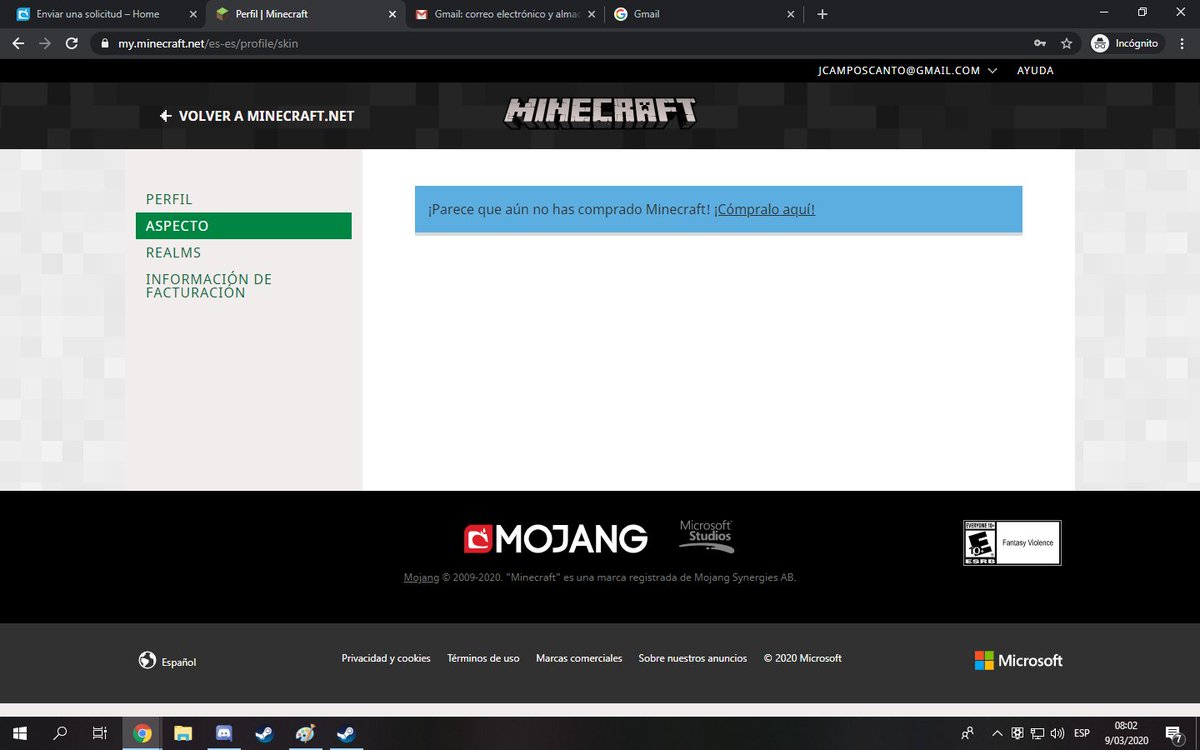
Task: Select ASPECTO in the sidebar
Action: click(x=244, y=226)
